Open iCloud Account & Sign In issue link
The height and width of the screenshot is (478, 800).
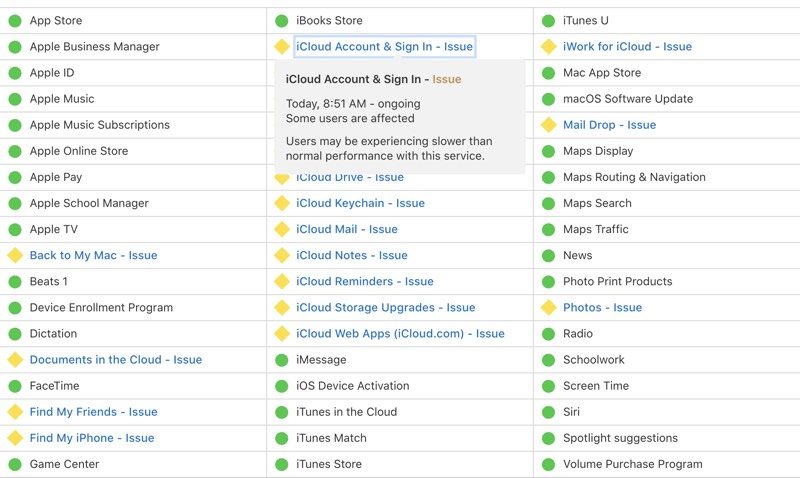(x=384, y=47)
